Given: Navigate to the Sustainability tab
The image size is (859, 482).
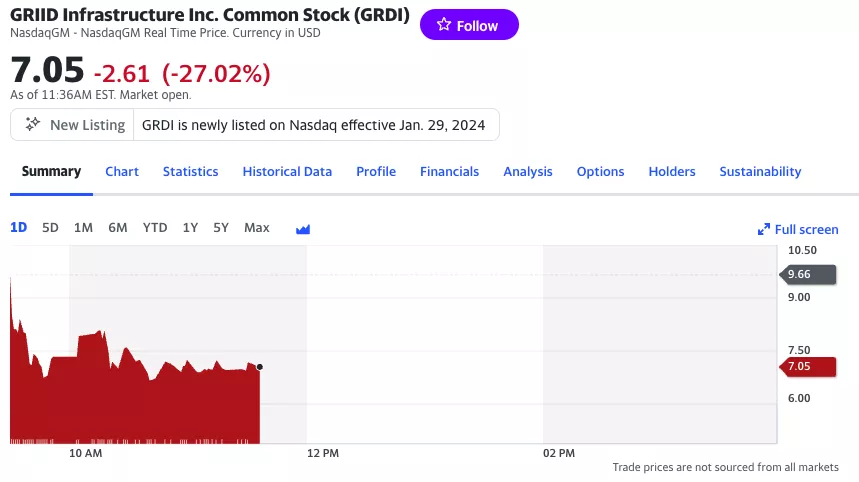Looking at the screenshot, I should point(760,172).
